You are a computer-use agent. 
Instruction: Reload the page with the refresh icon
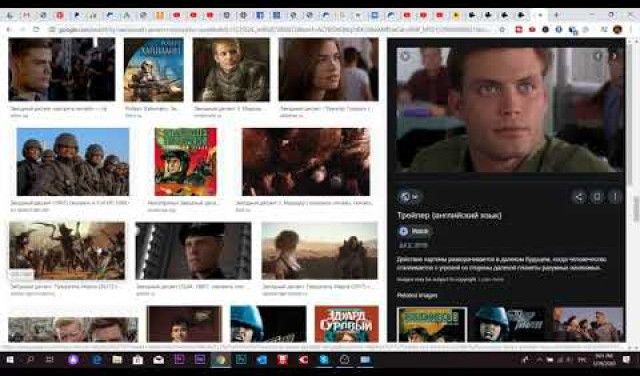click(36, 30)
